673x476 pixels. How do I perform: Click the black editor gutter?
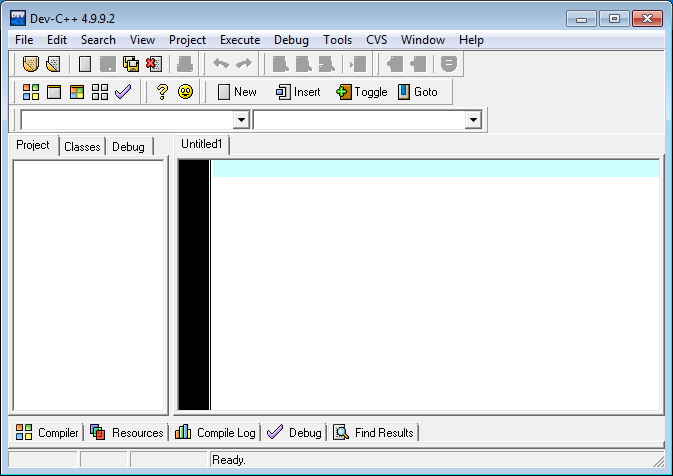click(194, 285)
